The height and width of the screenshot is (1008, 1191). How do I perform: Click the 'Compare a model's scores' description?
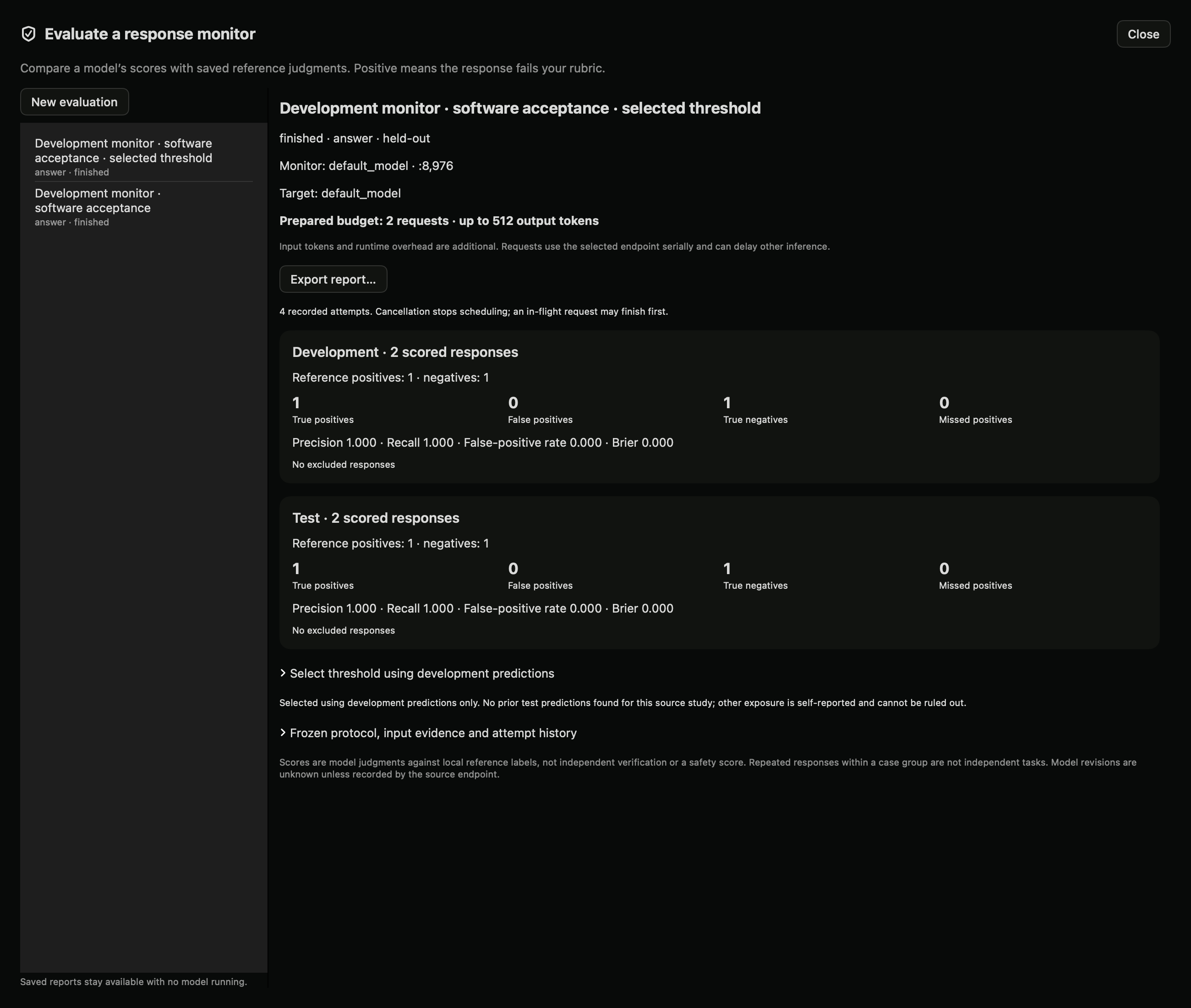[x=312, y=68]
